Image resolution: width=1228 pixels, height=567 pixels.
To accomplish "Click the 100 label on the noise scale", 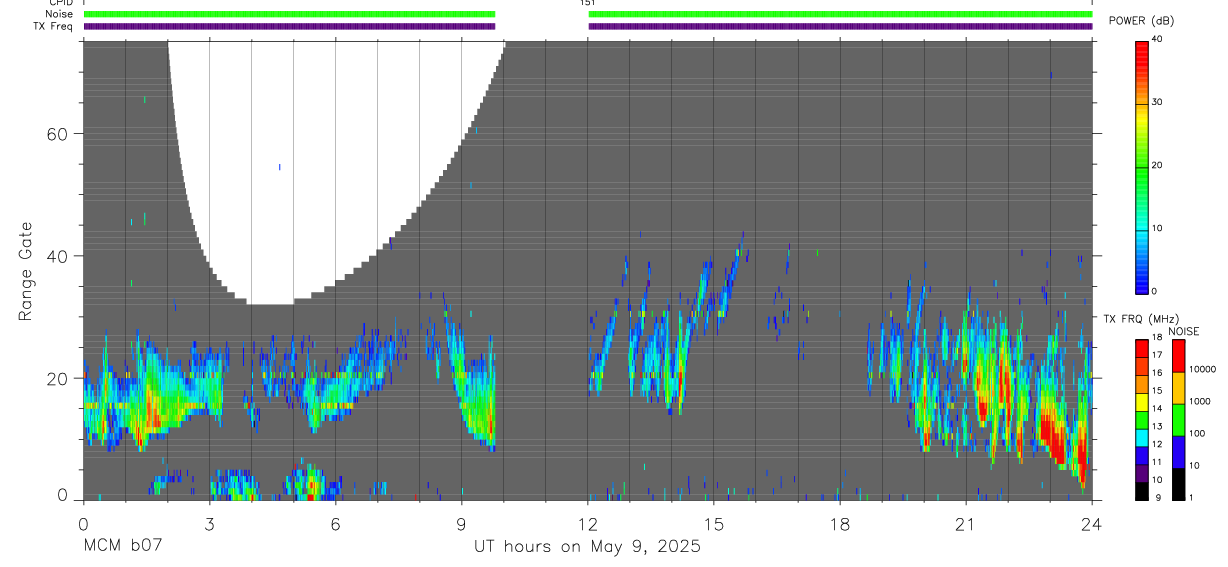I will click(x=1197, y=434).
